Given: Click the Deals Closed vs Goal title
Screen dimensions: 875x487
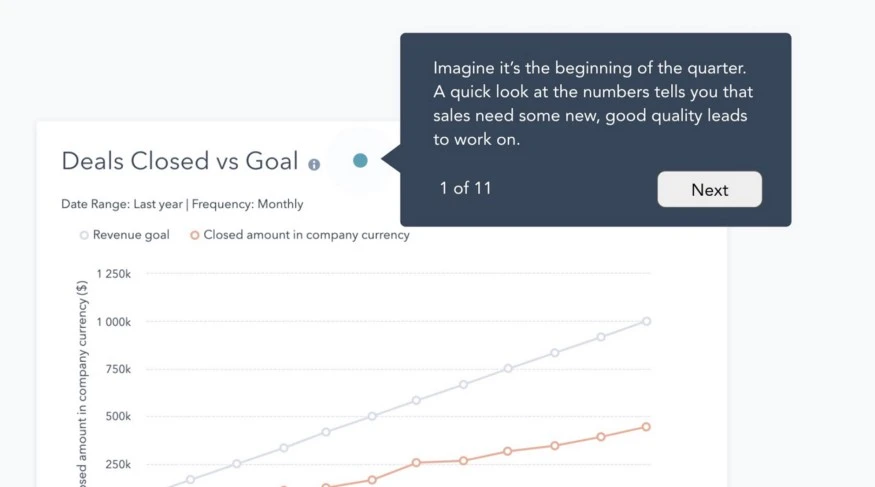Looking at the screenshot, I should click(180, 161).
